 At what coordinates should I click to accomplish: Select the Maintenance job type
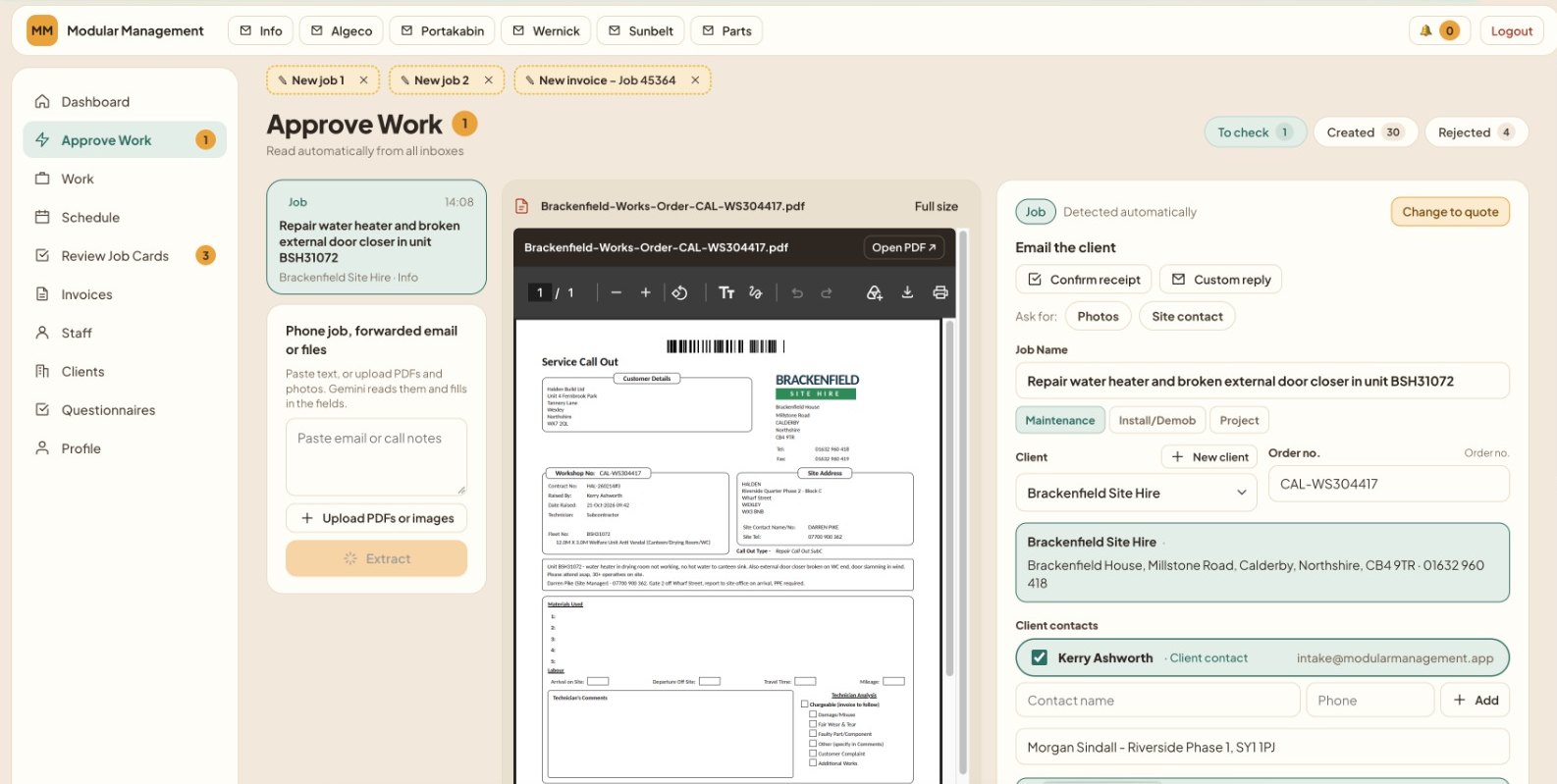(x=1059, y=420)
